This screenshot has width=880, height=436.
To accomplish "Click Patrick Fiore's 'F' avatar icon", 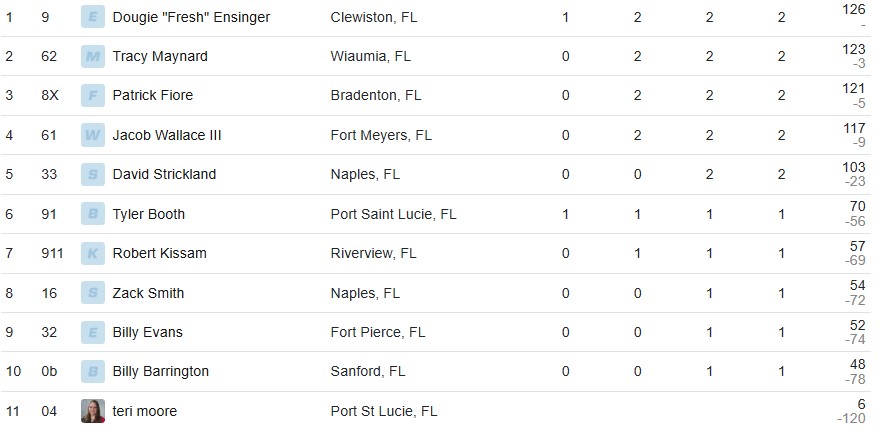I will click(x=93, y=96).
